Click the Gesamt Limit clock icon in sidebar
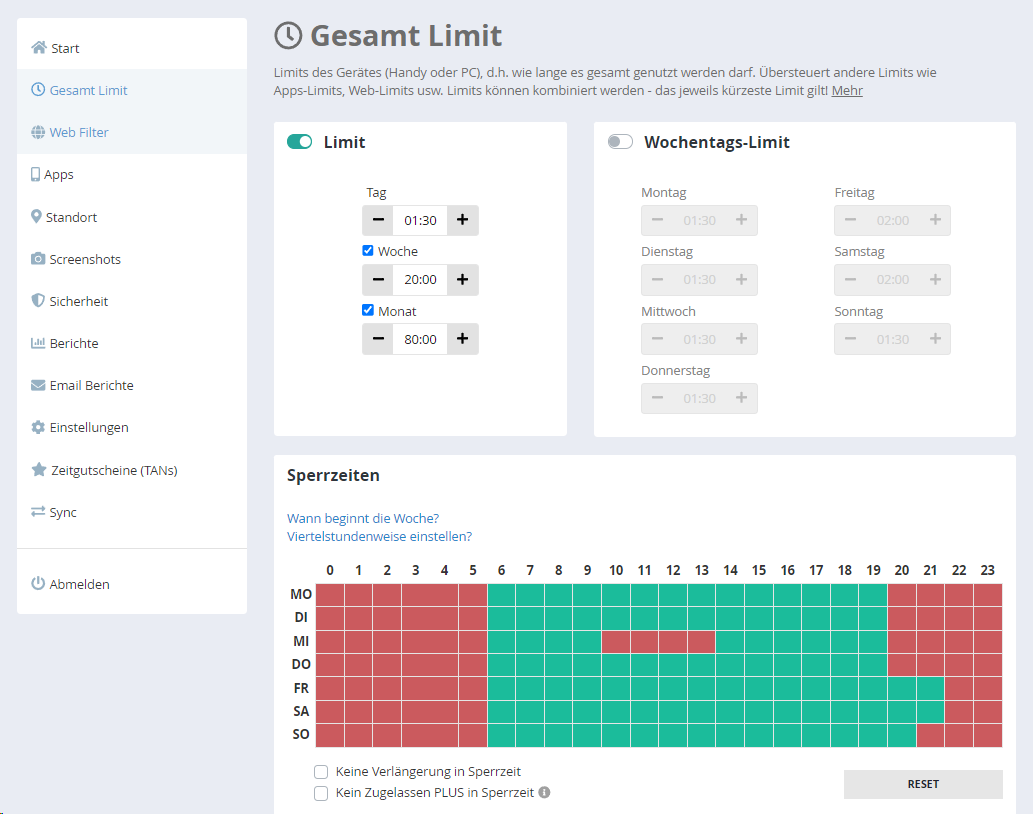The image size is (1033, 814). pos(38,90)
